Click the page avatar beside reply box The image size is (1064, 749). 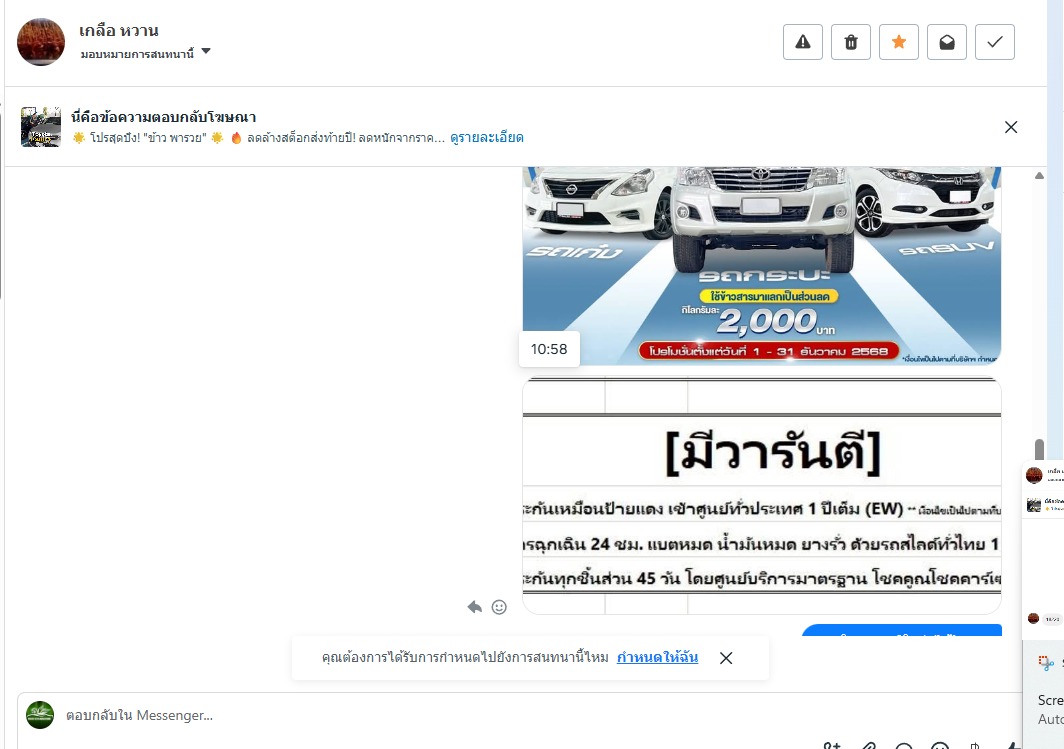pyautogui.click(x=40, y=715)
